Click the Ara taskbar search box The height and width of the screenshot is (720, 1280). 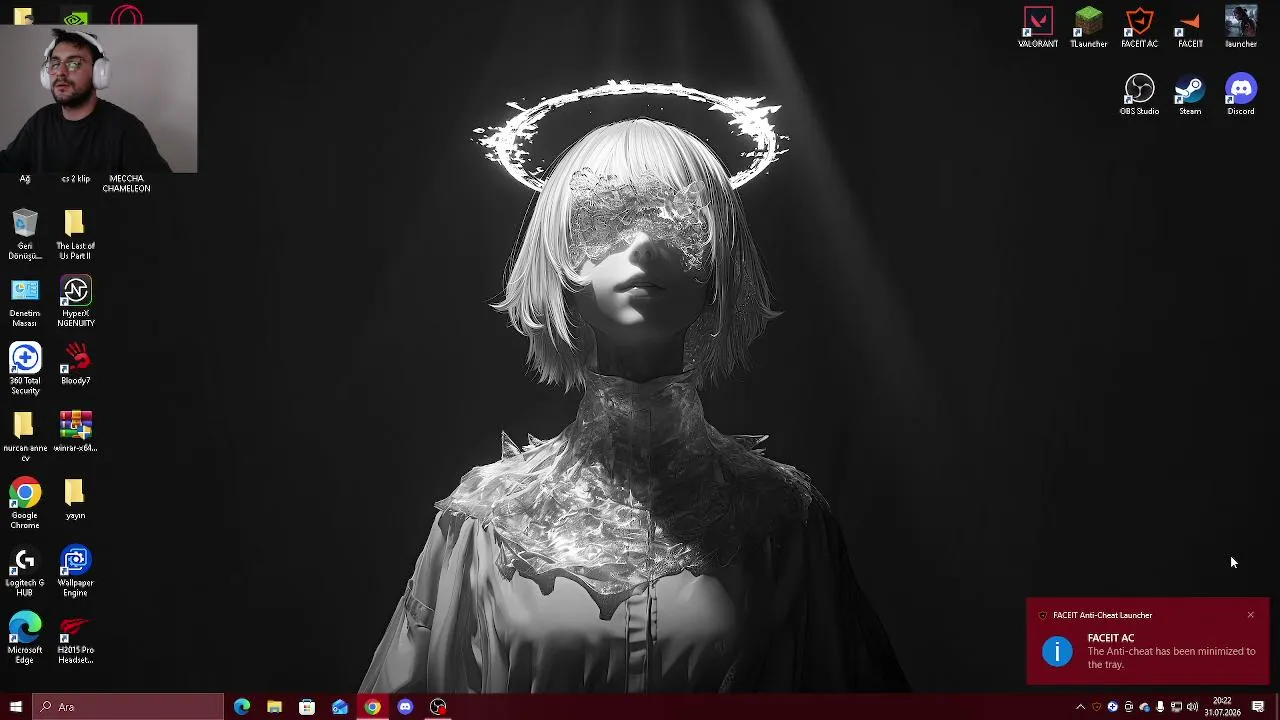[x=128, y=707]
